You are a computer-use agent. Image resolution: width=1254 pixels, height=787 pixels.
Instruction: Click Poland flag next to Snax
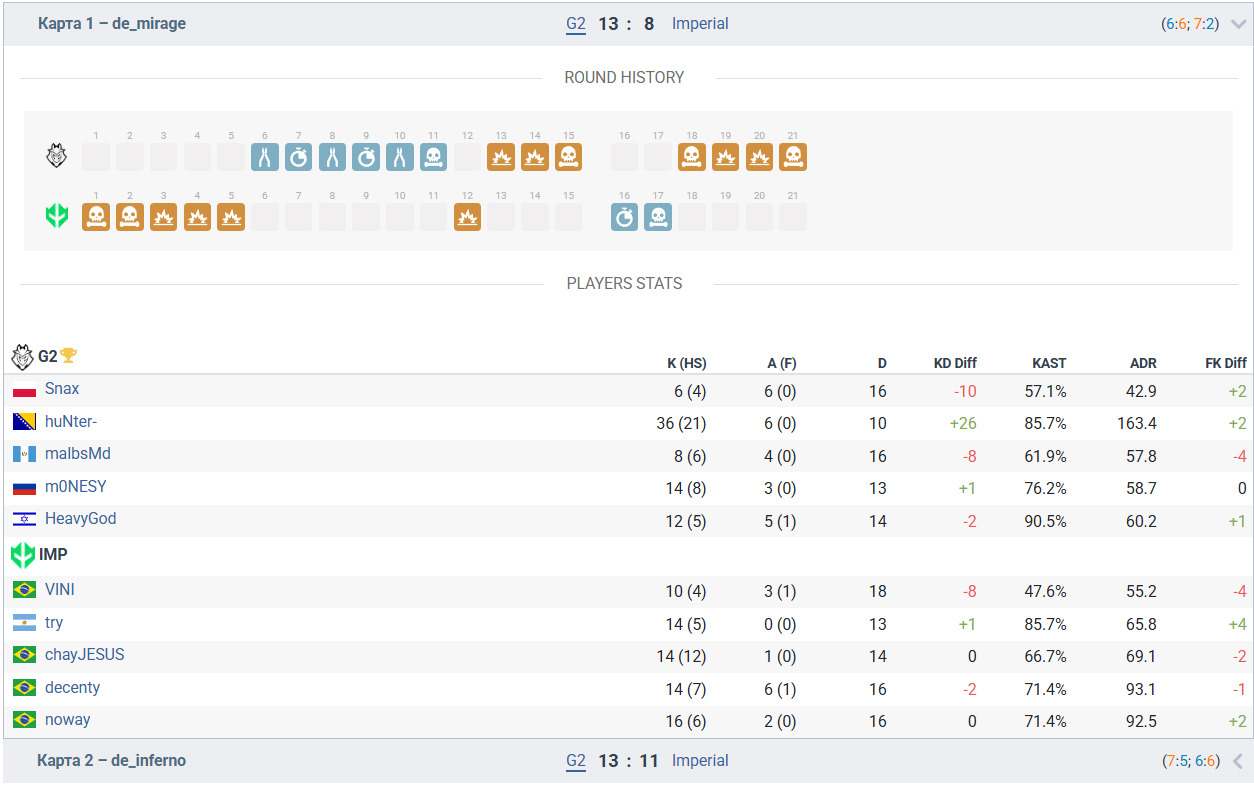tap(25, 390)
